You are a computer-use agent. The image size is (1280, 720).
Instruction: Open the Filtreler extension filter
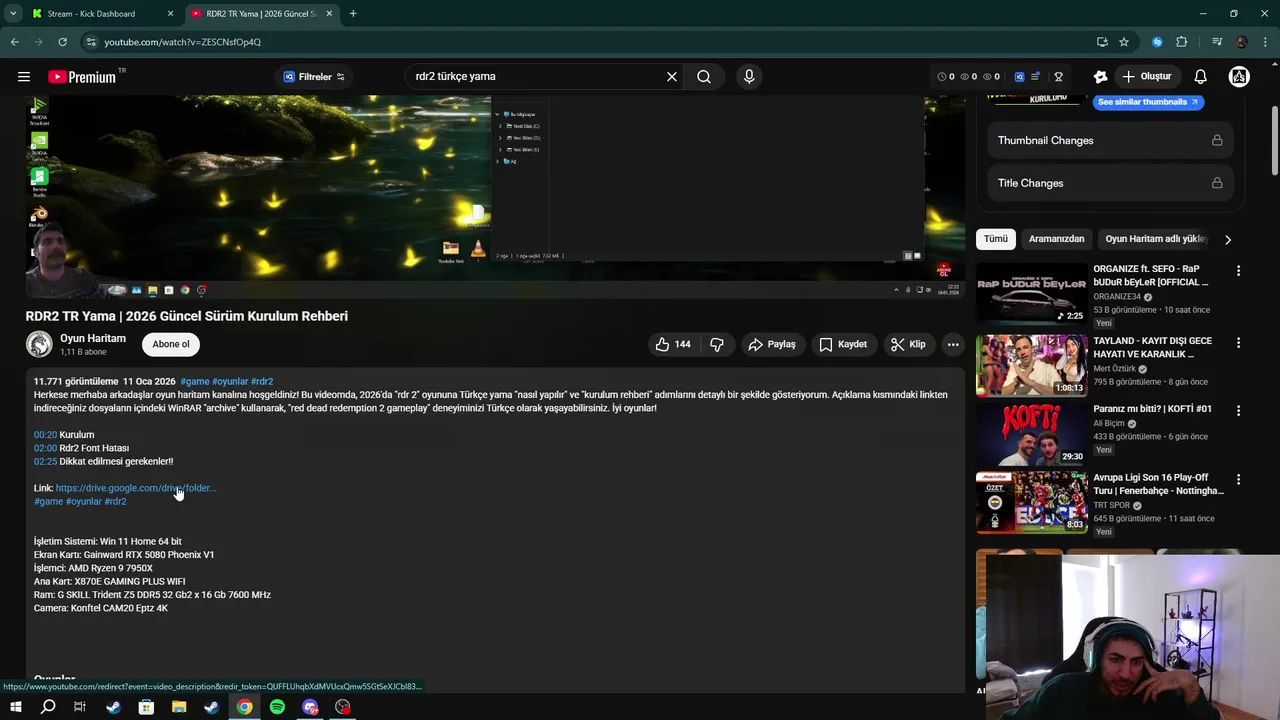pyautogui.click(x=314, y=77)
